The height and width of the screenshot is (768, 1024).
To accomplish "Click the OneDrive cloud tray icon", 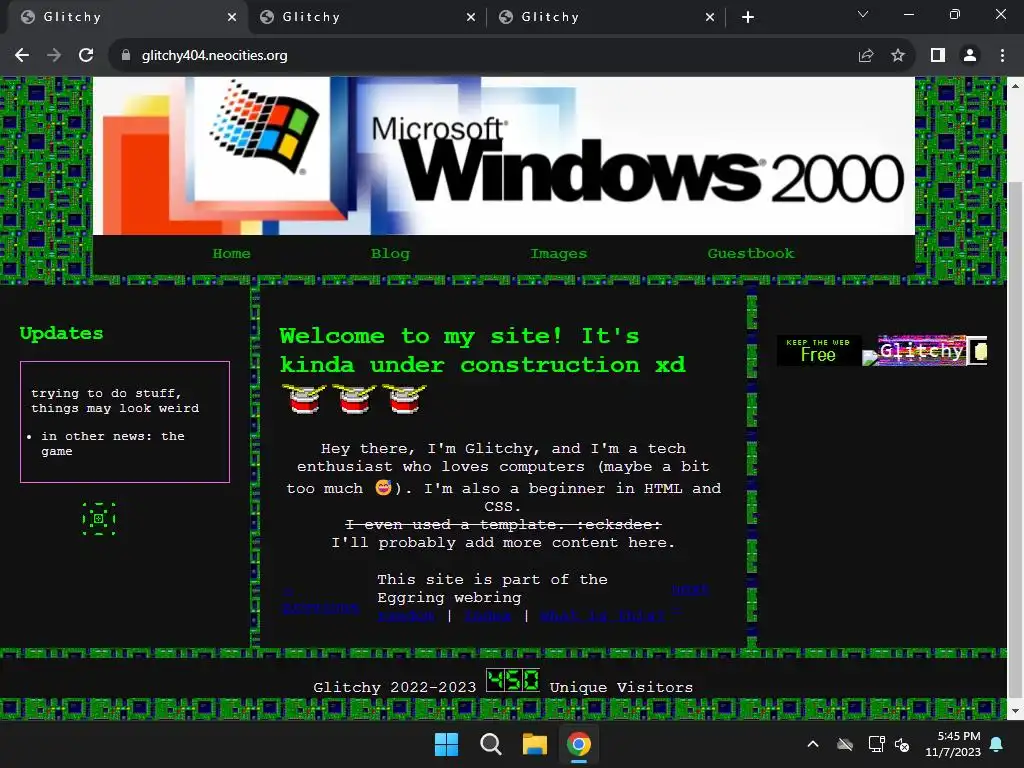I will coord(845,744).
